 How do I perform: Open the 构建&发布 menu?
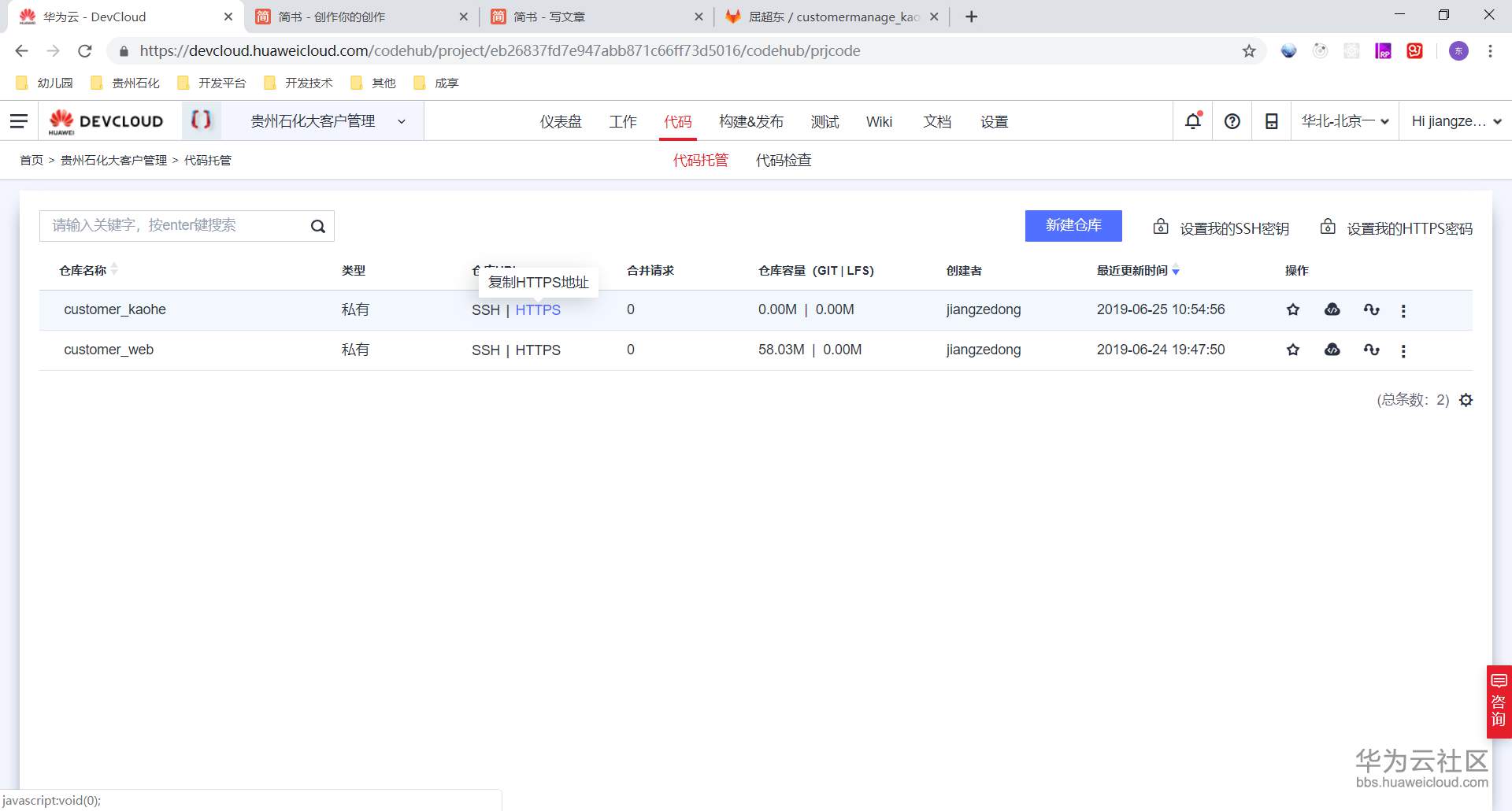(x=751, y=121)
